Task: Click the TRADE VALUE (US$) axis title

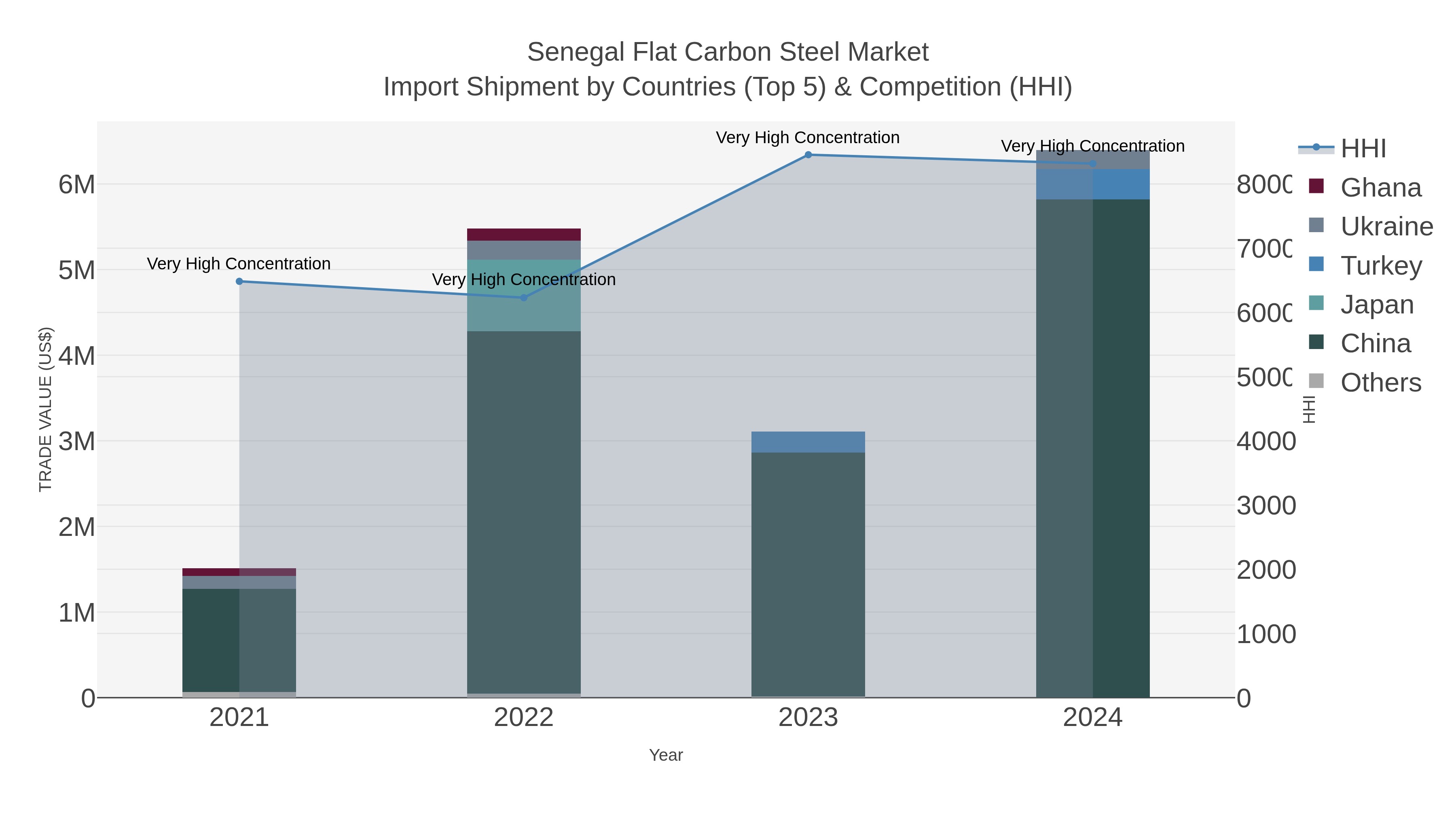Action: click(45, 409)
